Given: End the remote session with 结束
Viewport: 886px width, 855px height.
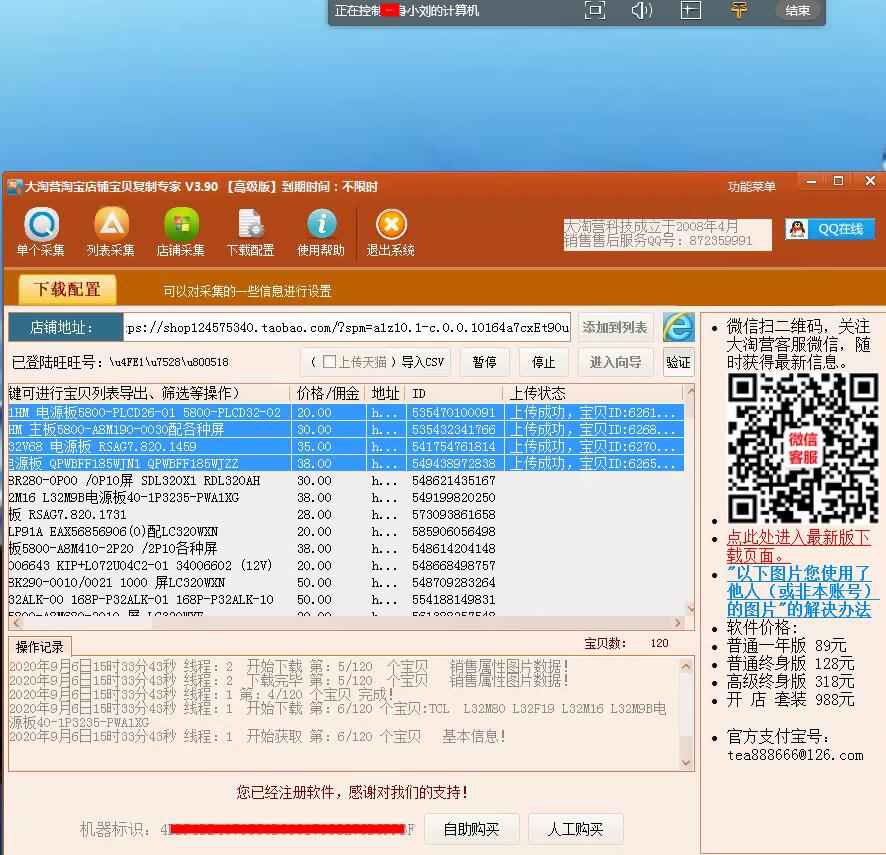Looking at the screenshot, I should 798,10.
